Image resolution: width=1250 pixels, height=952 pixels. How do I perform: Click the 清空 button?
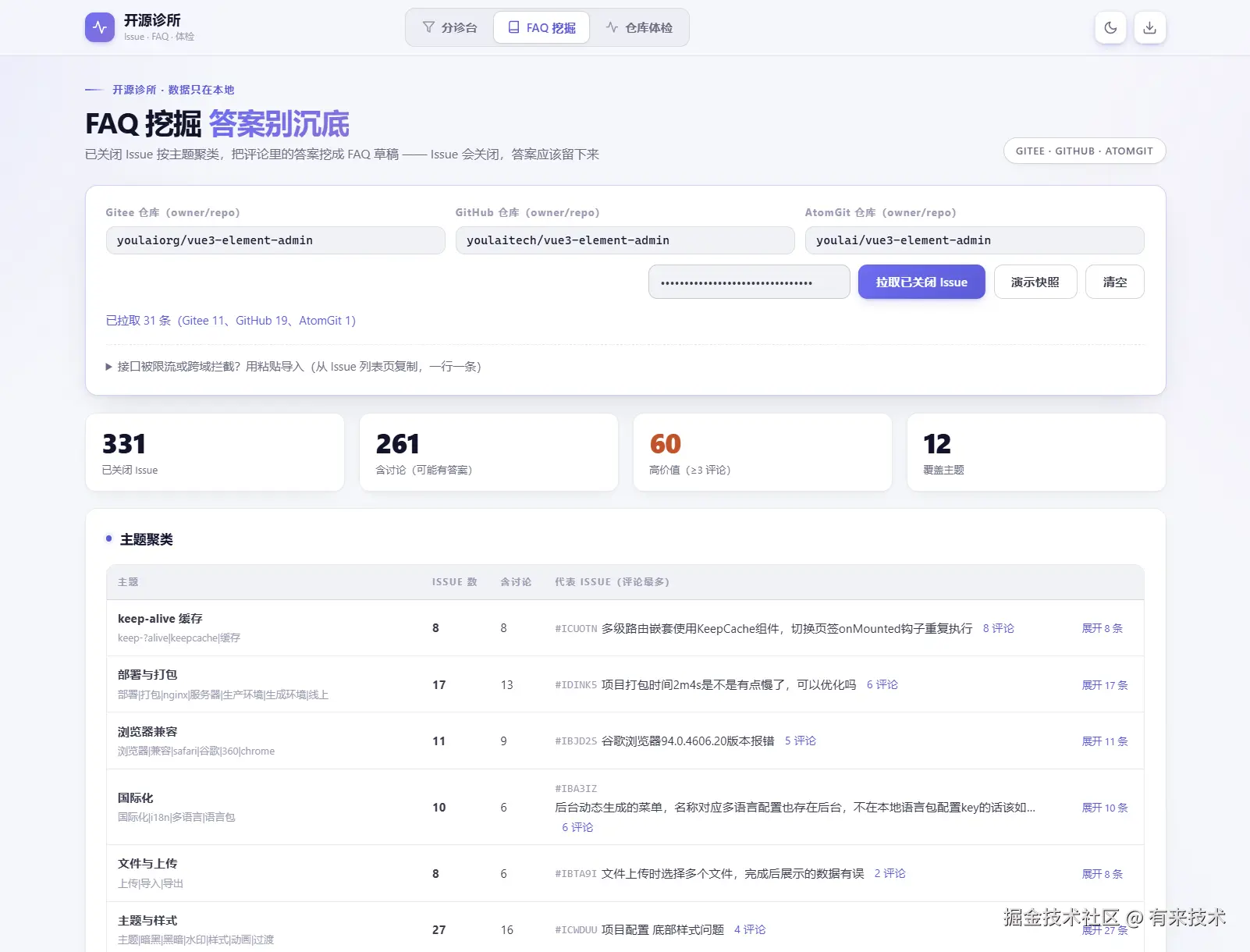pos(1114,282)
